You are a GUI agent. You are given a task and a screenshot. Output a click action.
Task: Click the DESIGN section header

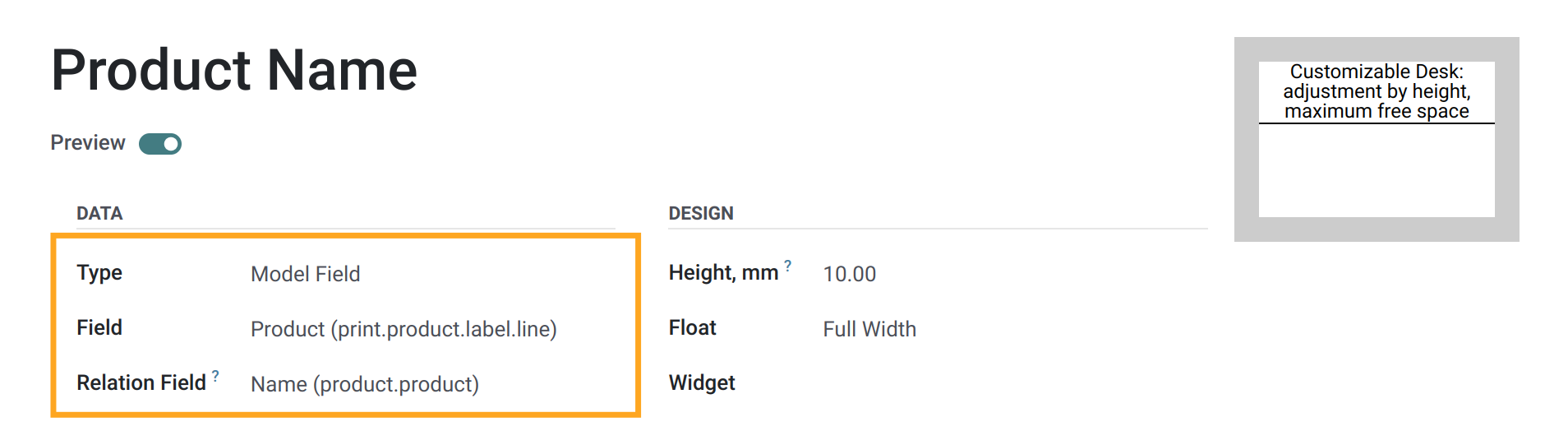point(701,214)
